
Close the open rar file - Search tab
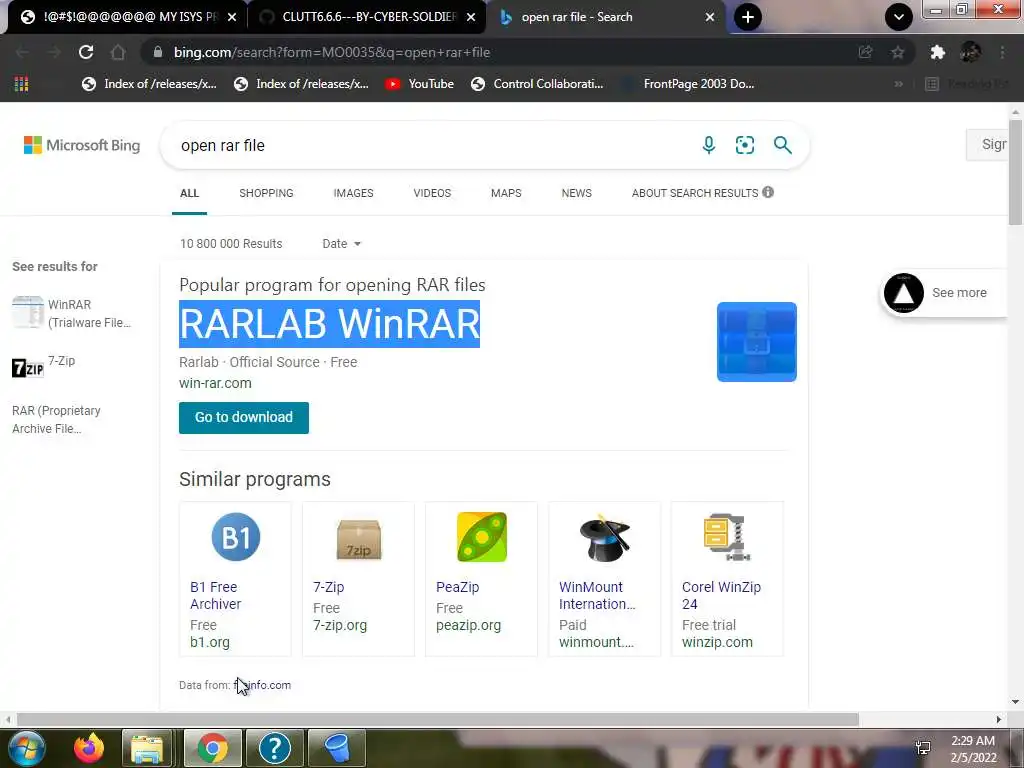pyautogui.click(x=710, y=17)
